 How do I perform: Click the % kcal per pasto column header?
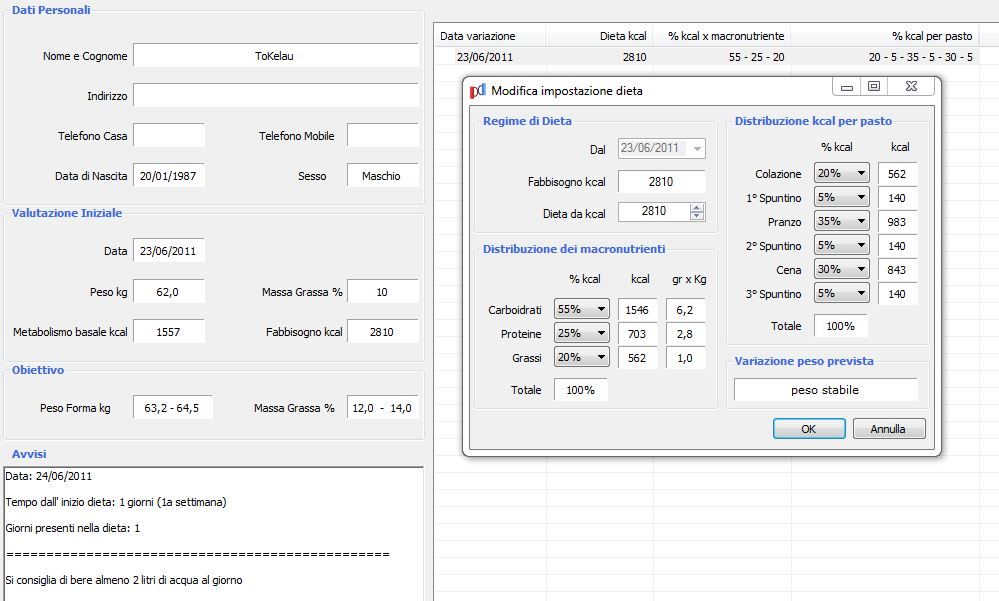click(885, 36)
